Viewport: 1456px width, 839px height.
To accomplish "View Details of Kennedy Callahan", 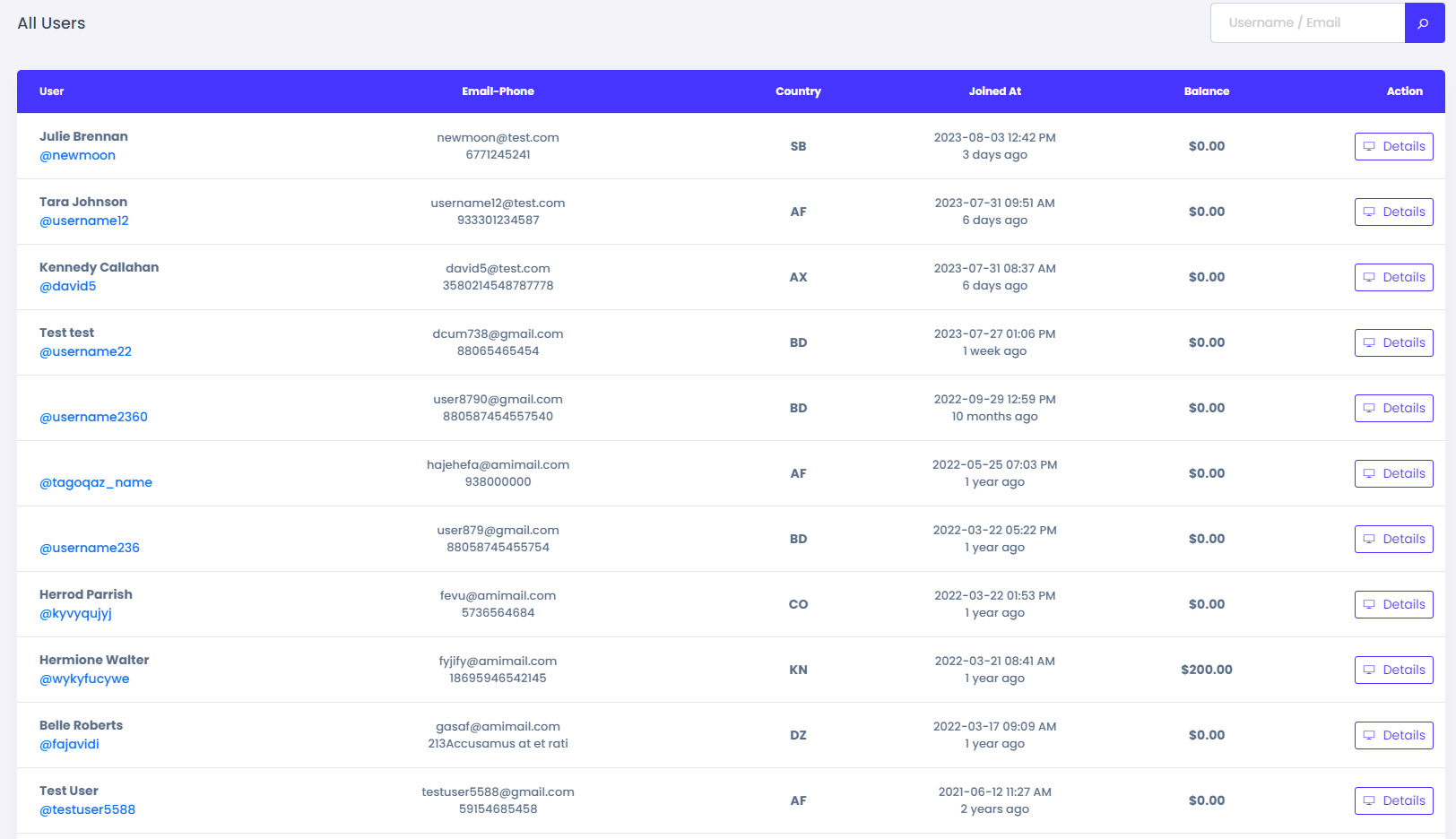I will point(1393,277).
